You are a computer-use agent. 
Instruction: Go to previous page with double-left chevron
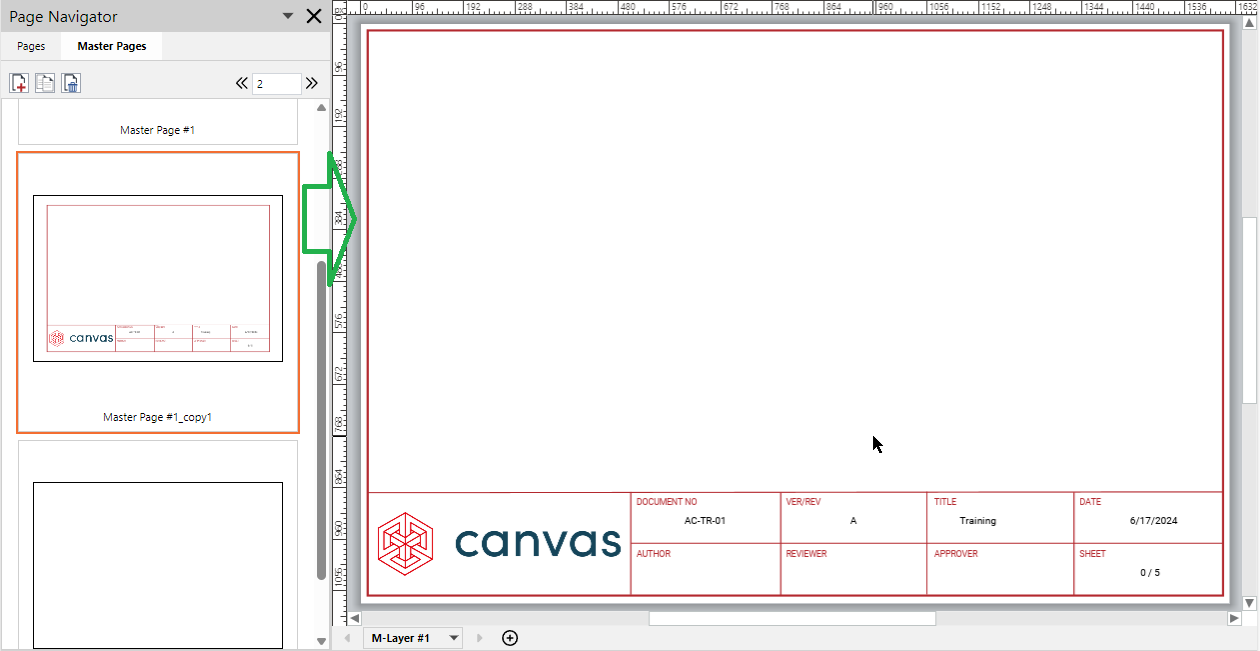(241, 84)
